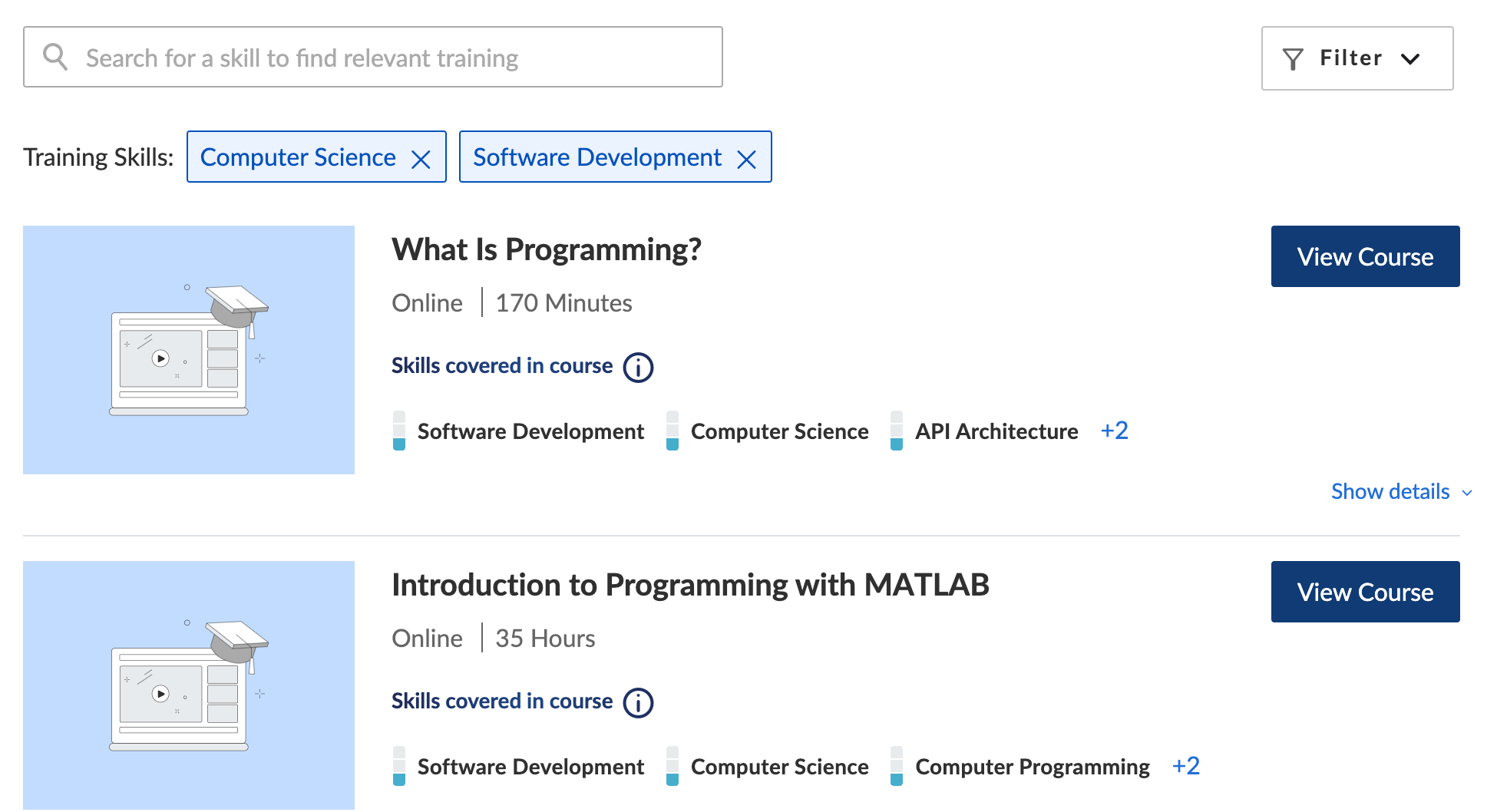This screenshot has width=1497, height=812.
Task: Click Skills covered in course under What Is Programming?
Action: [502, 365]
